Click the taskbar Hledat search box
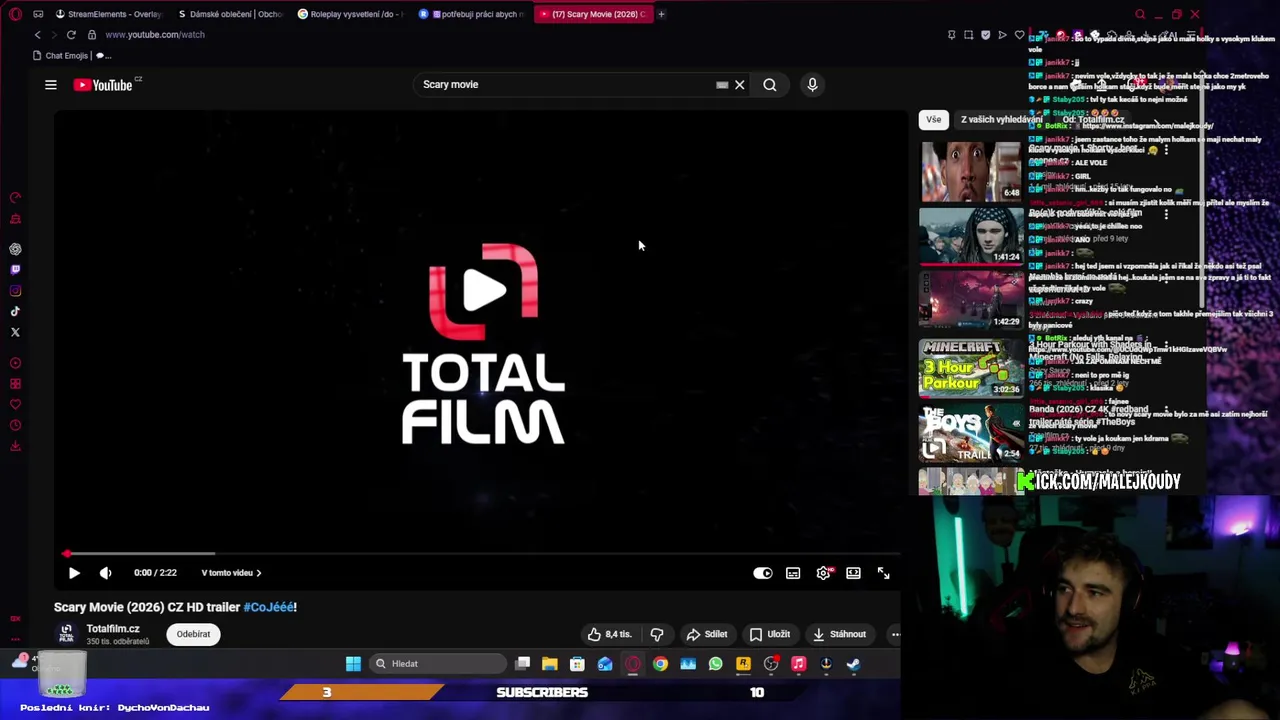 438,664
